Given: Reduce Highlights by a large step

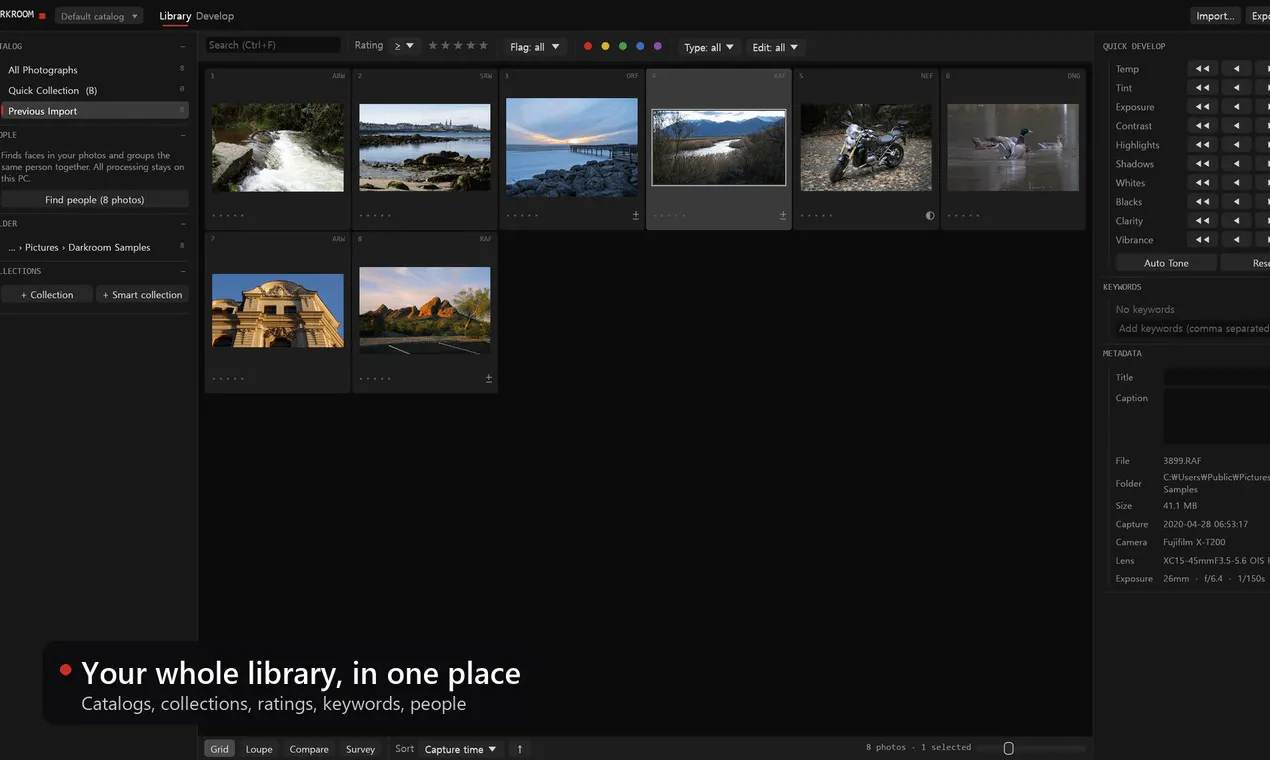Looking at the screenshot, I should coord(1202,145).
